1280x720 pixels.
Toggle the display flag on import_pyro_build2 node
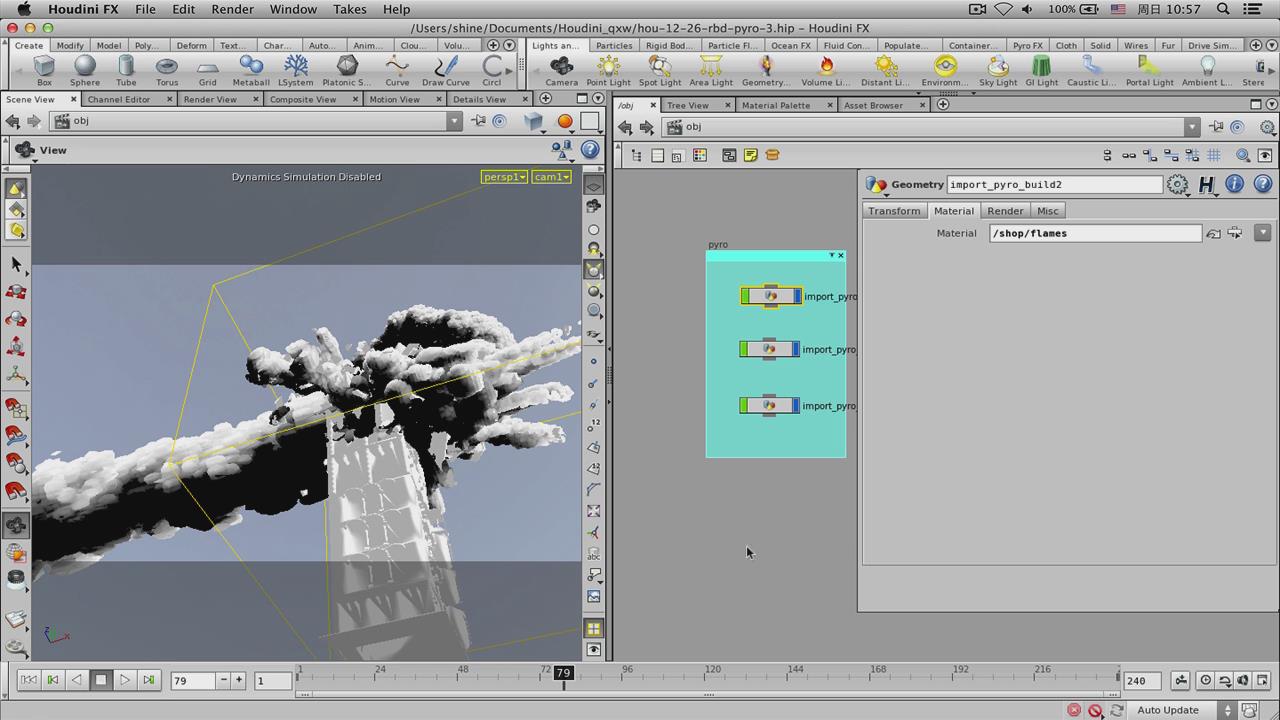[796, 296]
